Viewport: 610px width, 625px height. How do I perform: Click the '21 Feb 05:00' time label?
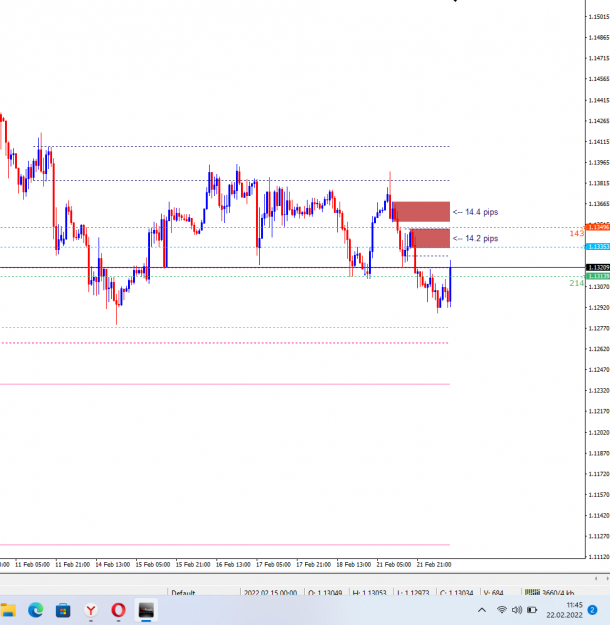pyautogui.click(x=394, y=564)
